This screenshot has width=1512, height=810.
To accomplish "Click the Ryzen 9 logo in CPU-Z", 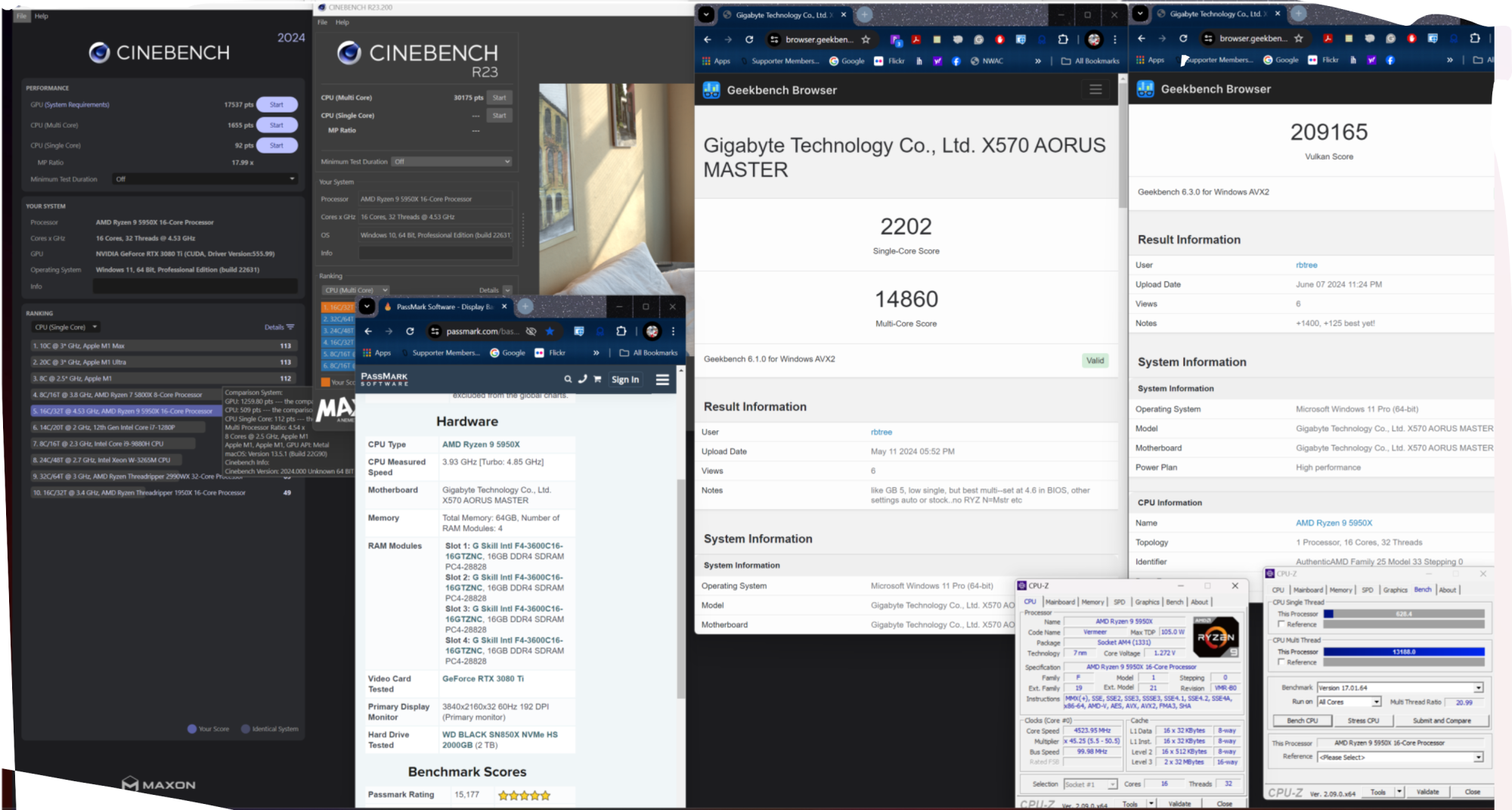I will tap(1216, 637).
